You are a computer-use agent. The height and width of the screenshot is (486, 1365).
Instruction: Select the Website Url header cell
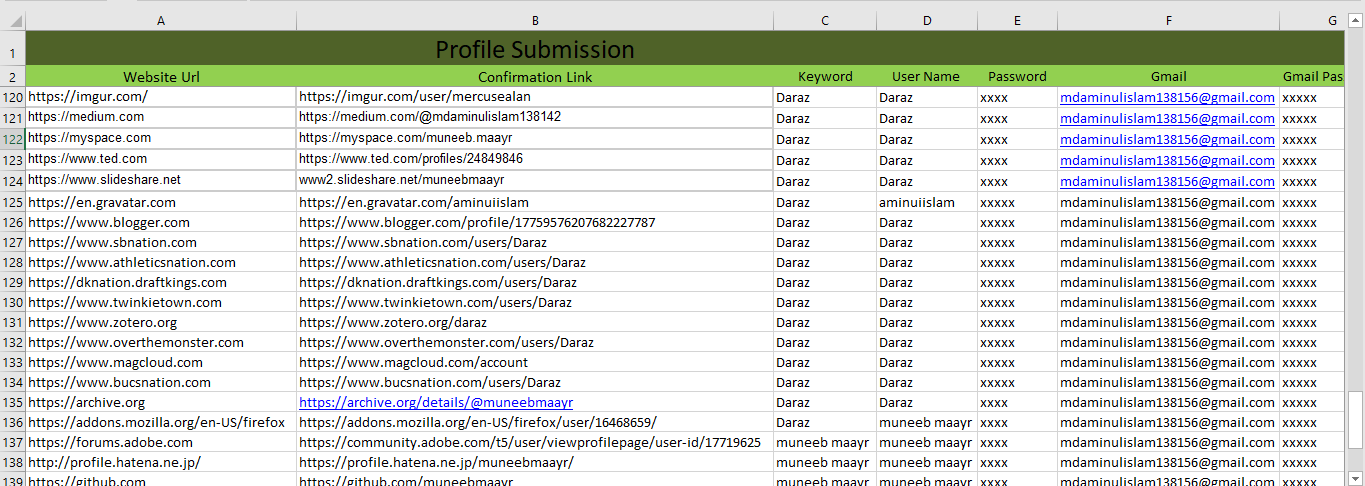tap(161, 77)
